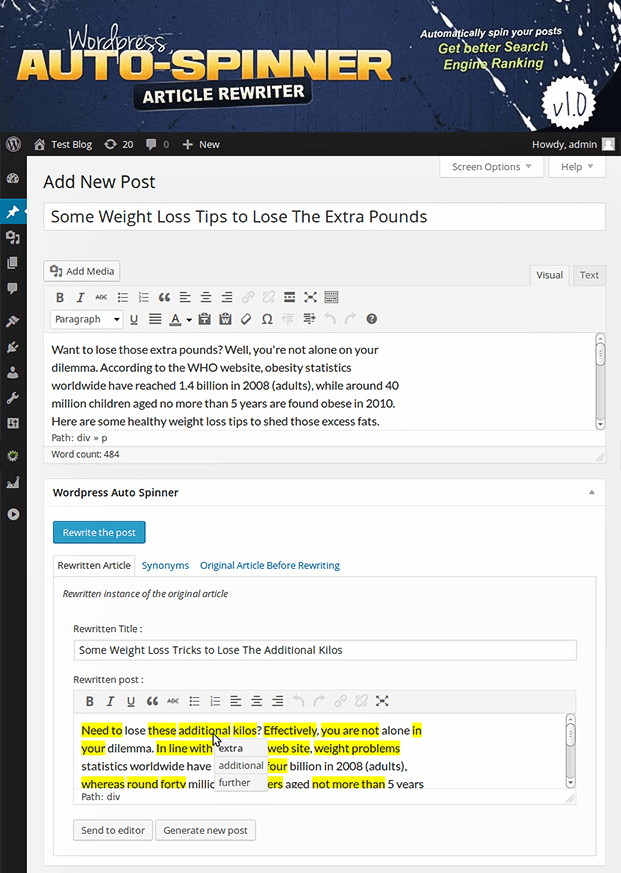The width and height of the screenshot is (621, 873).
Task: Apply italic formatting in the post editor
Action: (x=80, y=297)
